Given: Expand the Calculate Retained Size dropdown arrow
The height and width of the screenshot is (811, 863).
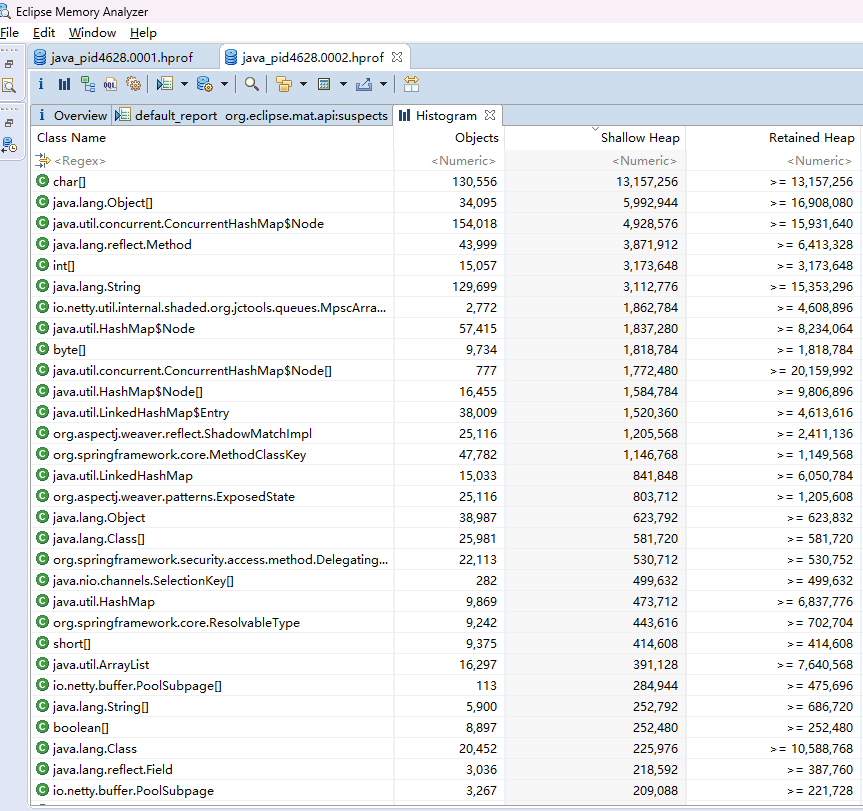Looking at the screenshot, I should point(343,84).
